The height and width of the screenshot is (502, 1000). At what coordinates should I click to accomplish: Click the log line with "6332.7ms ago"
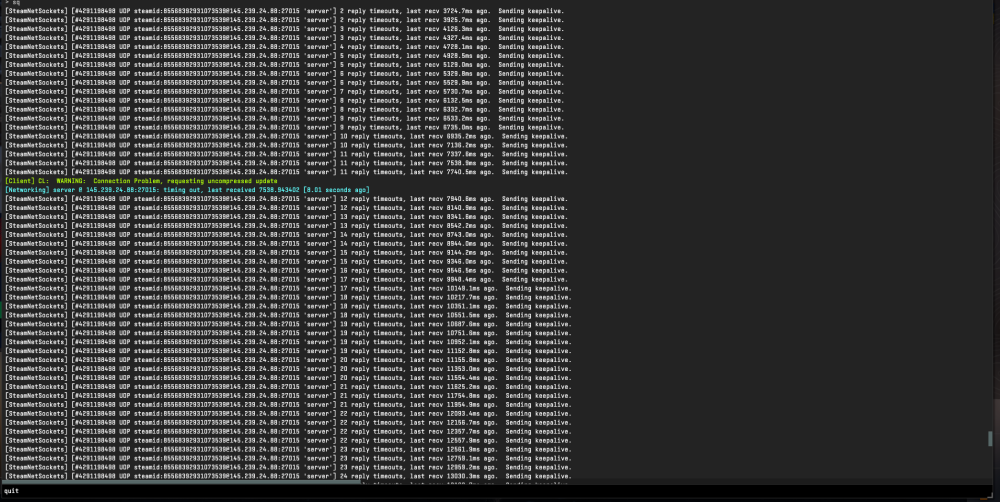click(x=284, y=110)
